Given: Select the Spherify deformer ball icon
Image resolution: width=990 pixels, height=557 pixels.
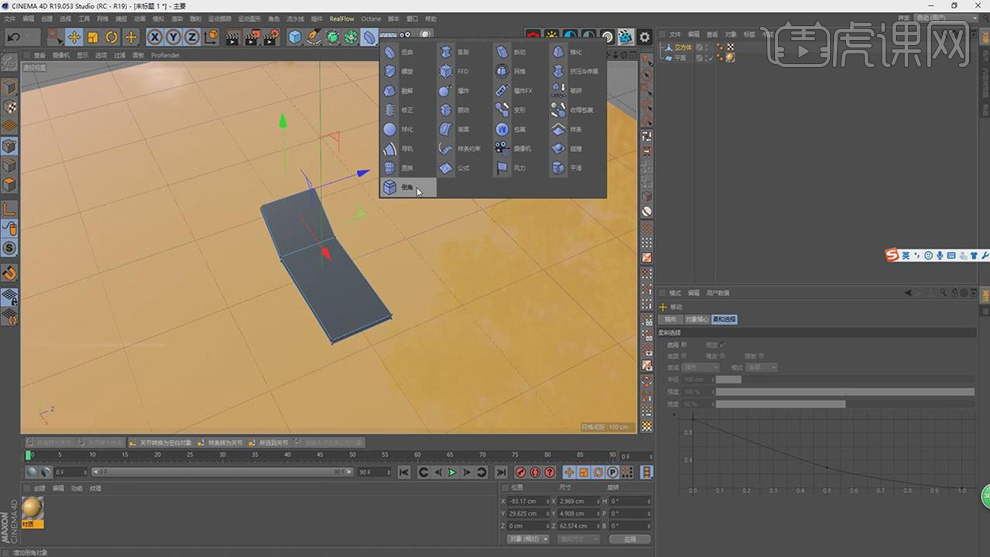Looking at the screenshot, I should [390, 129].
